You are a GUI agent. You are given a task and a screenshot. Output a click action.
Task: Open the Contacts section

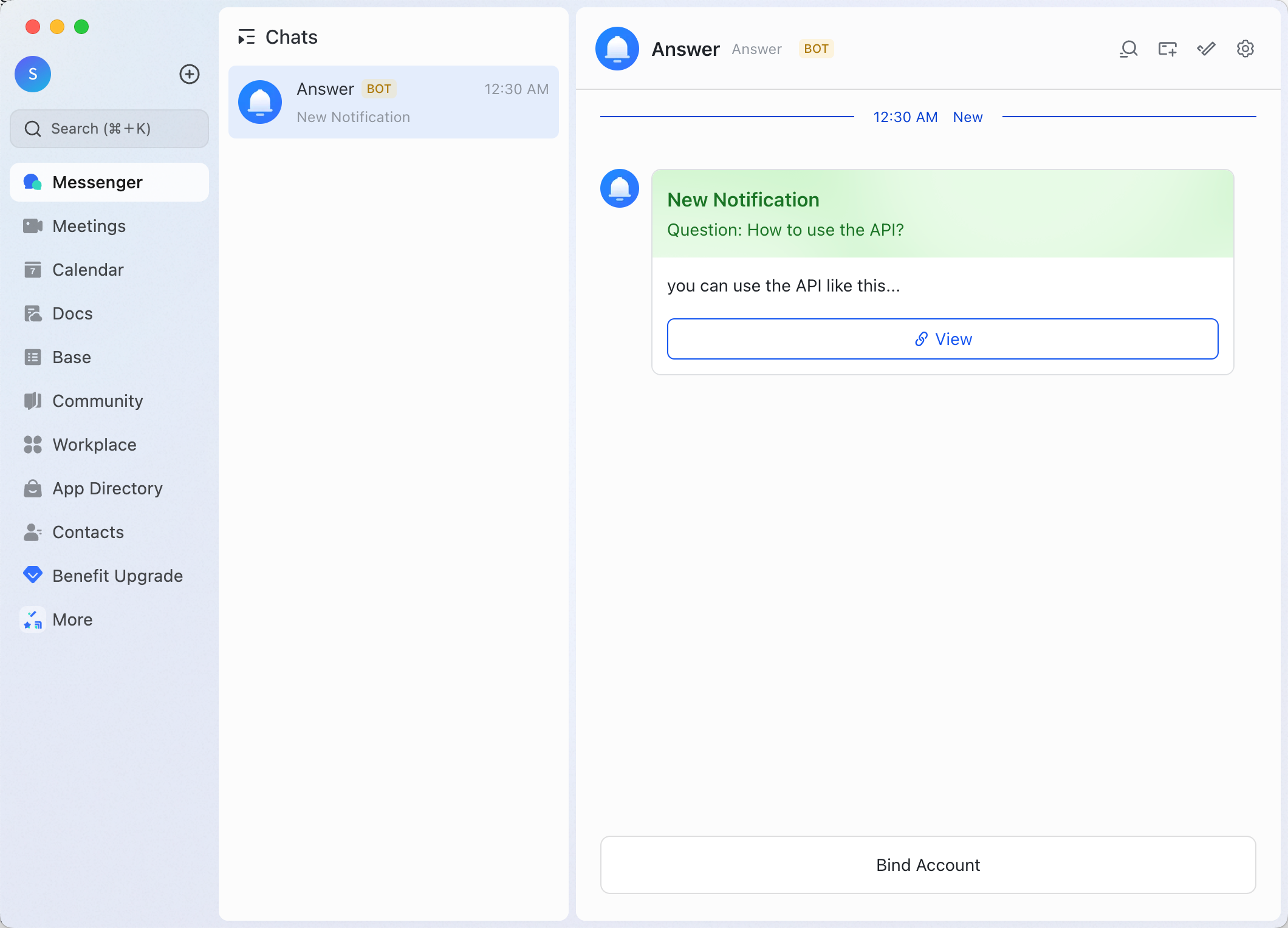click(x=88, y=532)
